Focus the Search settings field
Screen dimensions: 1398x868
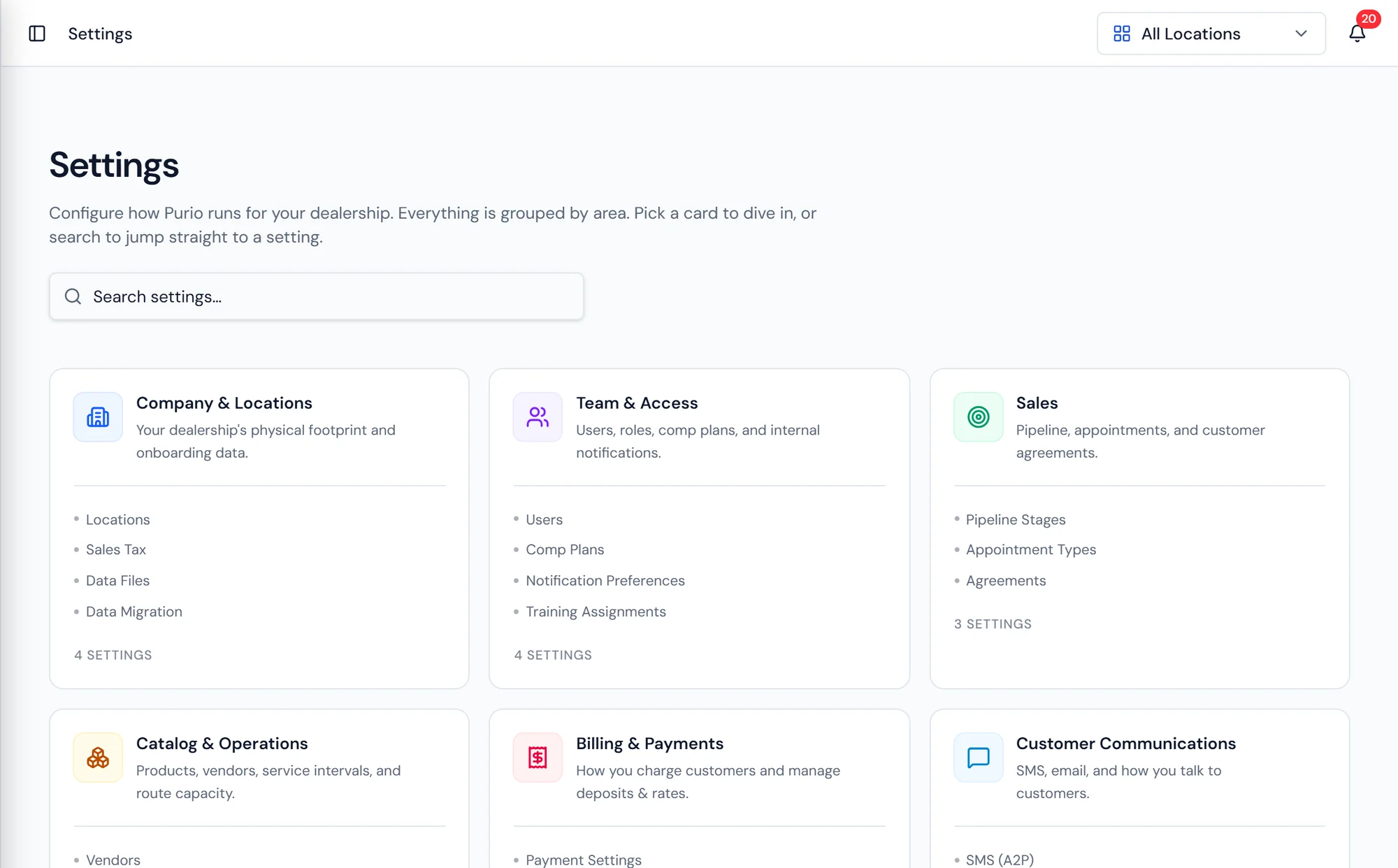[x=317, y=296]
